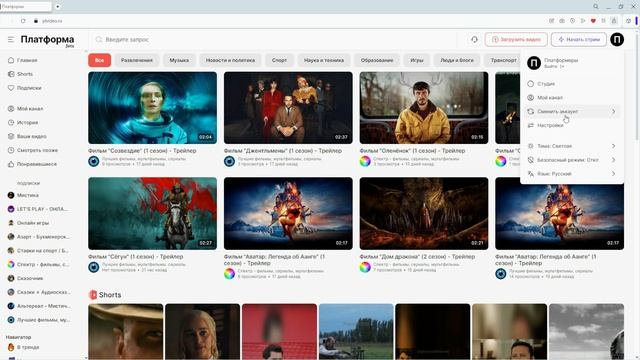Select the Все category chip
Image resolution: width=640 pixels, height=360 pixels.
point(100,60)
